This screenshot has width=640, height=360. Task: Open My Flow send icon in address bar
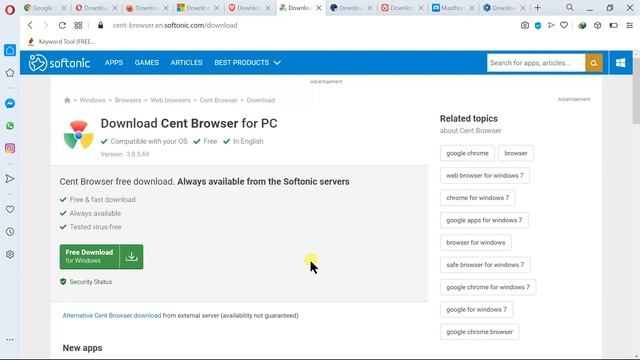click(551, 25)
